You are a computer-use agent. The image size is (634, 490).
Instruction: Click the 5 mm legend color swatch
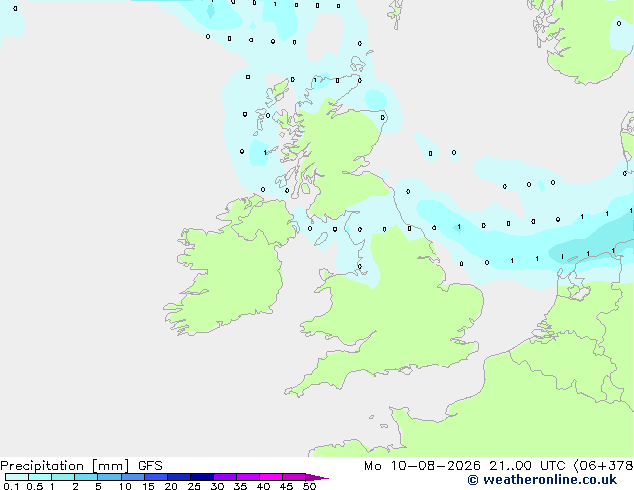tap(109, 477)
